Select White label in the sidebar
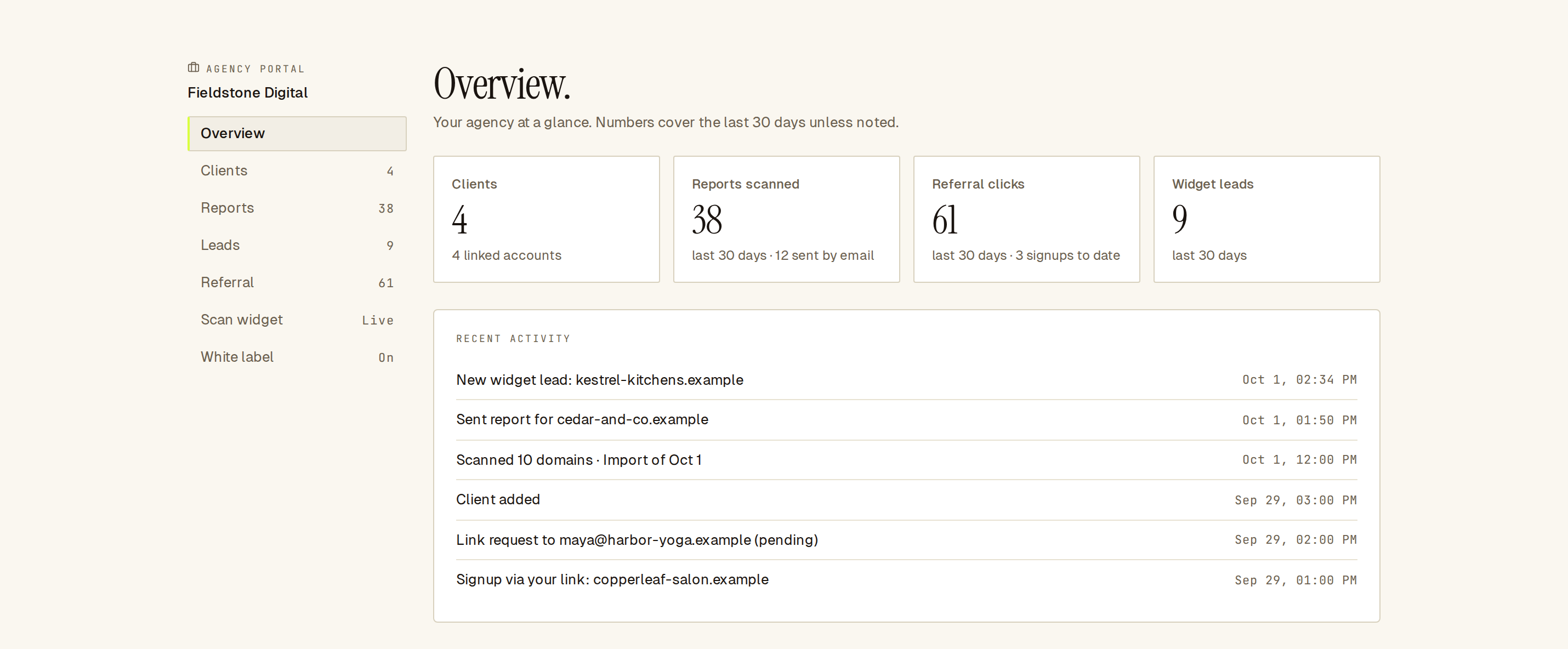 pos(297,357)
